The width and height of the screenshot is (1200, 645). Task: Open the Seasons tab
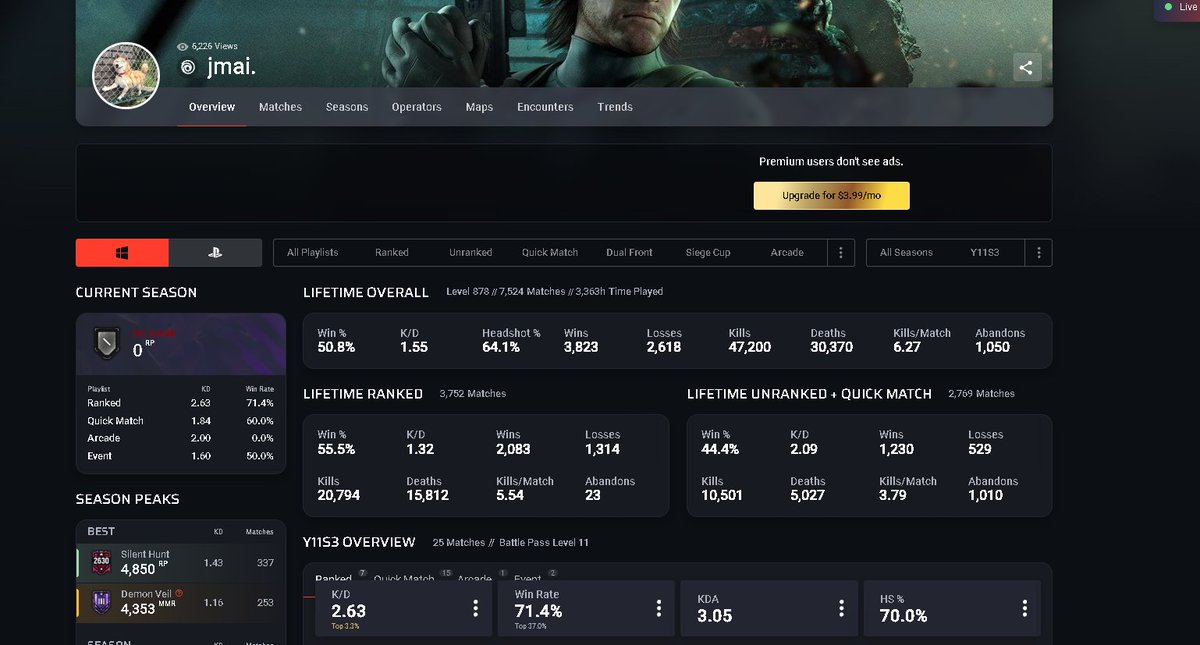(x=347, y=107)
